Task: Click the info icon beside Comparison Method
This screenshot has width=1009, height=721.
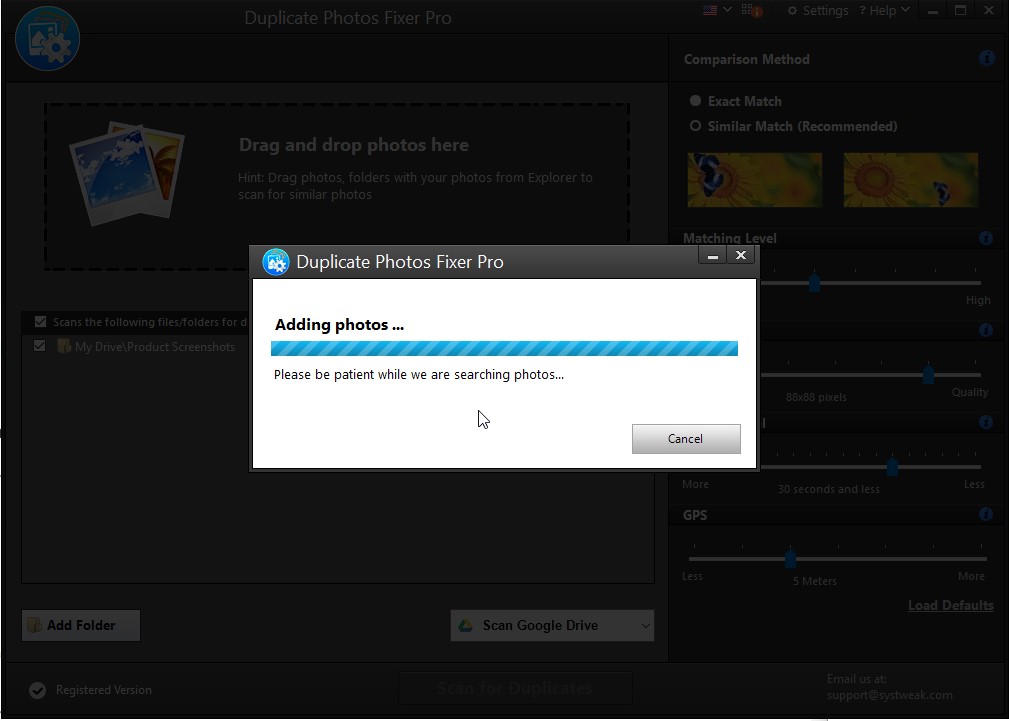Action: point(986,58)
